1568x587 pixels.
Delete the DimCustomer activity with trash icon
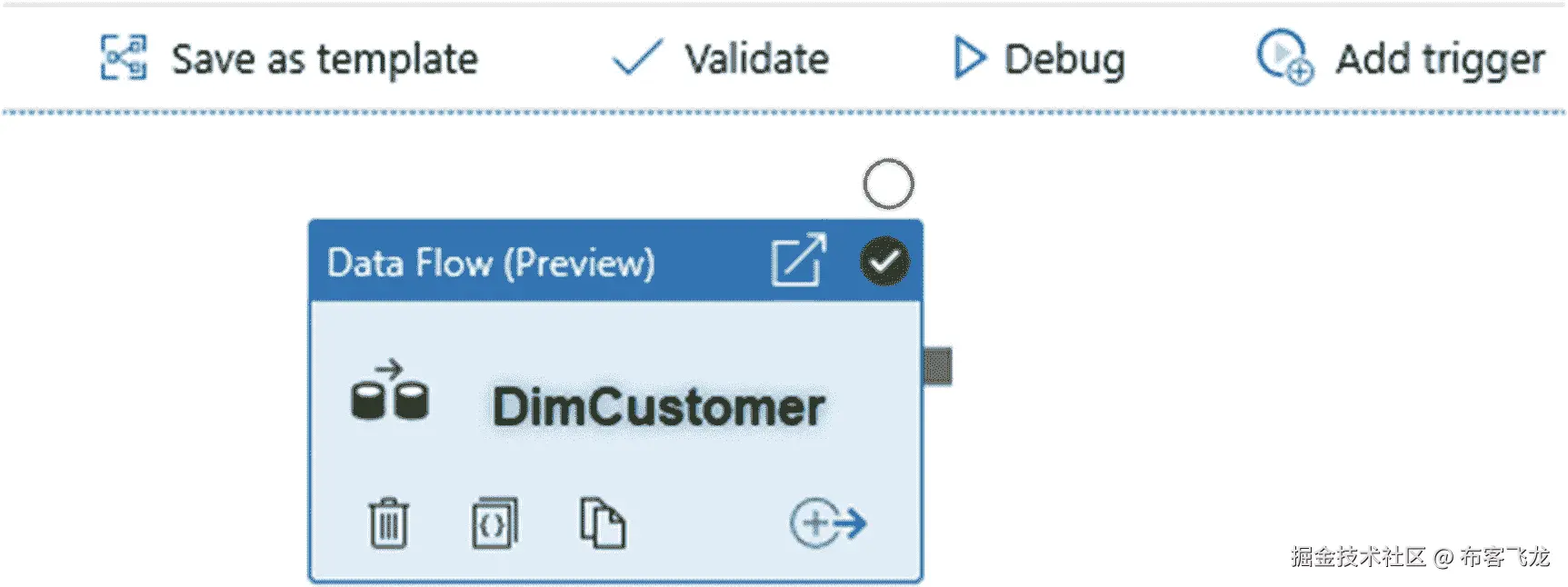point(388,523)
